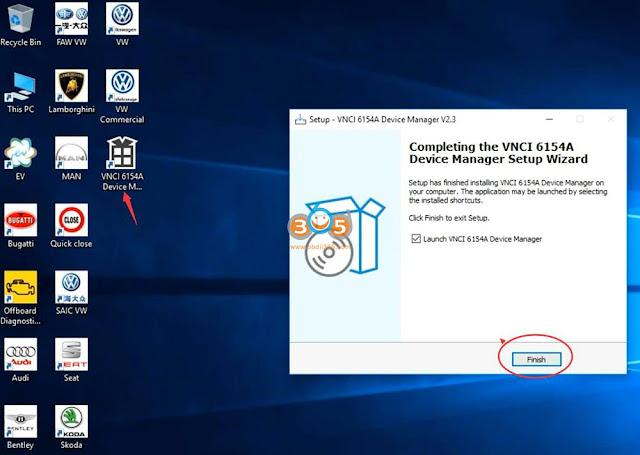Click the EV desktop shortcut
Viewport: 640px width, 455px height.
(20, 159)
